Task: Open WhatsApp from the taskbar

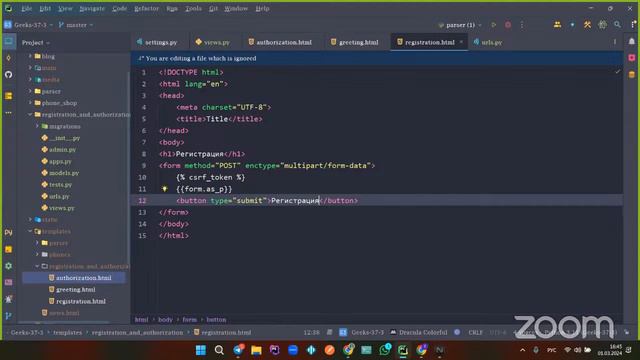Action: coord(385,349)
